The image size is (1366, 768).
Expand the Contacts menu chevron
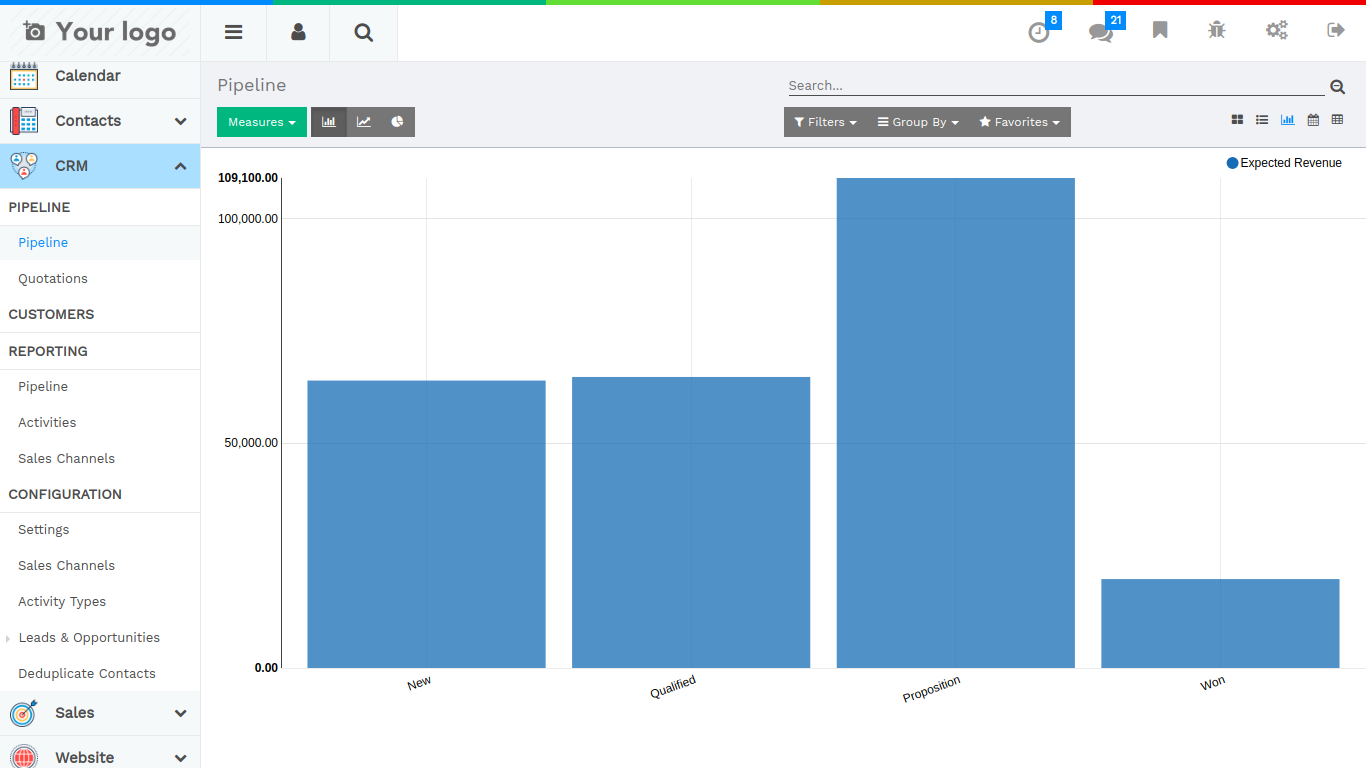click(x=180, y=121)
